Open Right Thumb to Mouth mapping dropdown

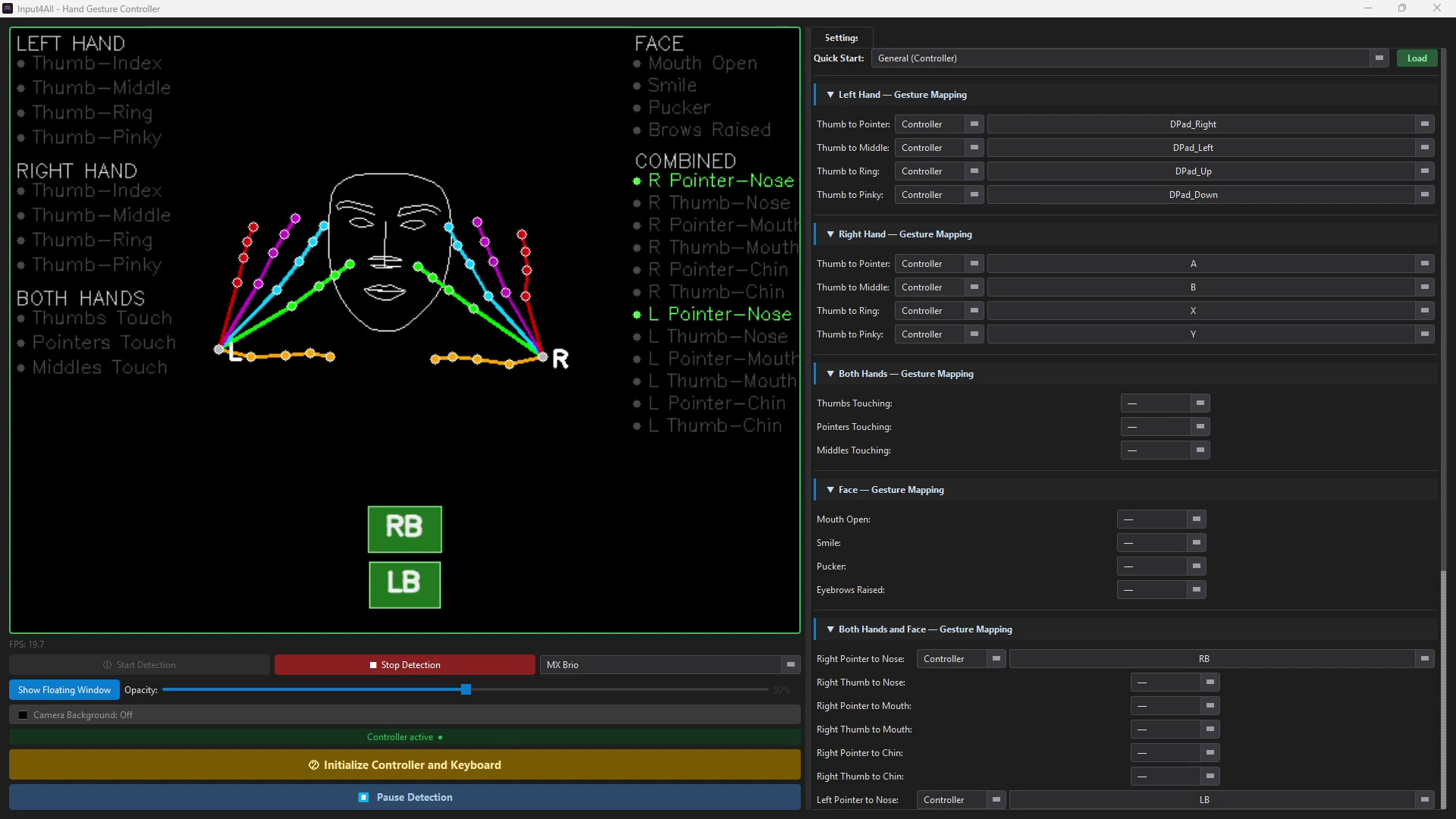coord(1175,730)
